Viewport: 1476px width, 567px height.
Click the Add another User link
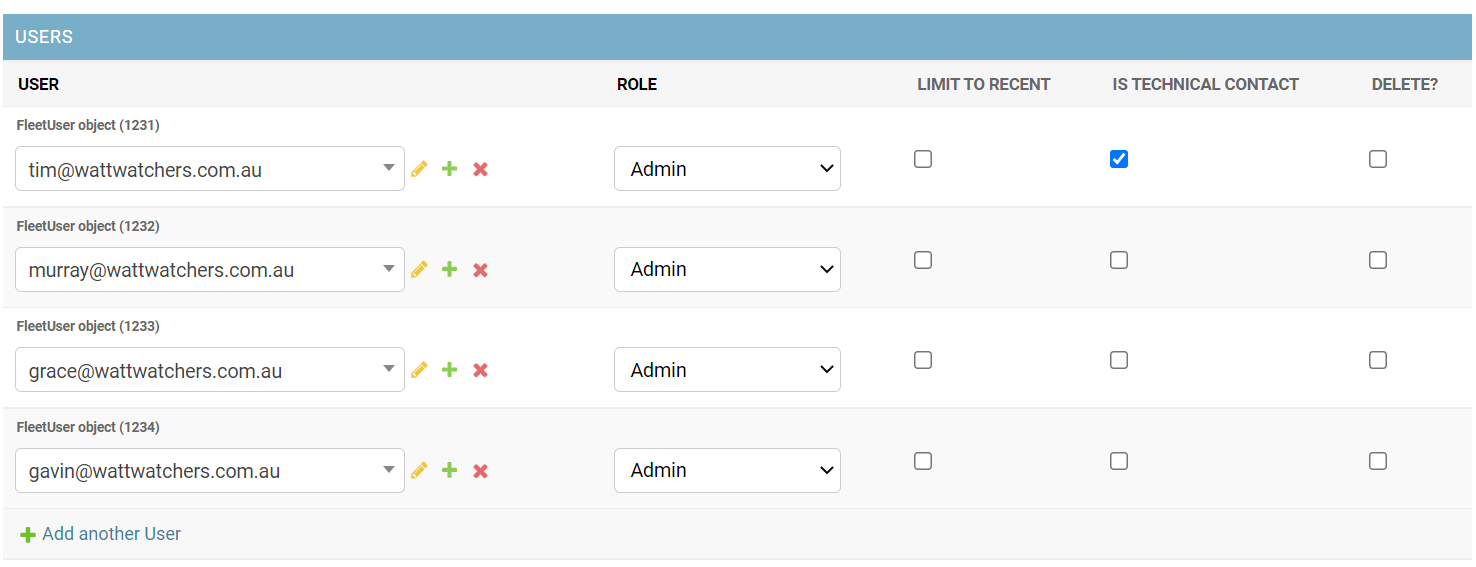tap(111, 534)
